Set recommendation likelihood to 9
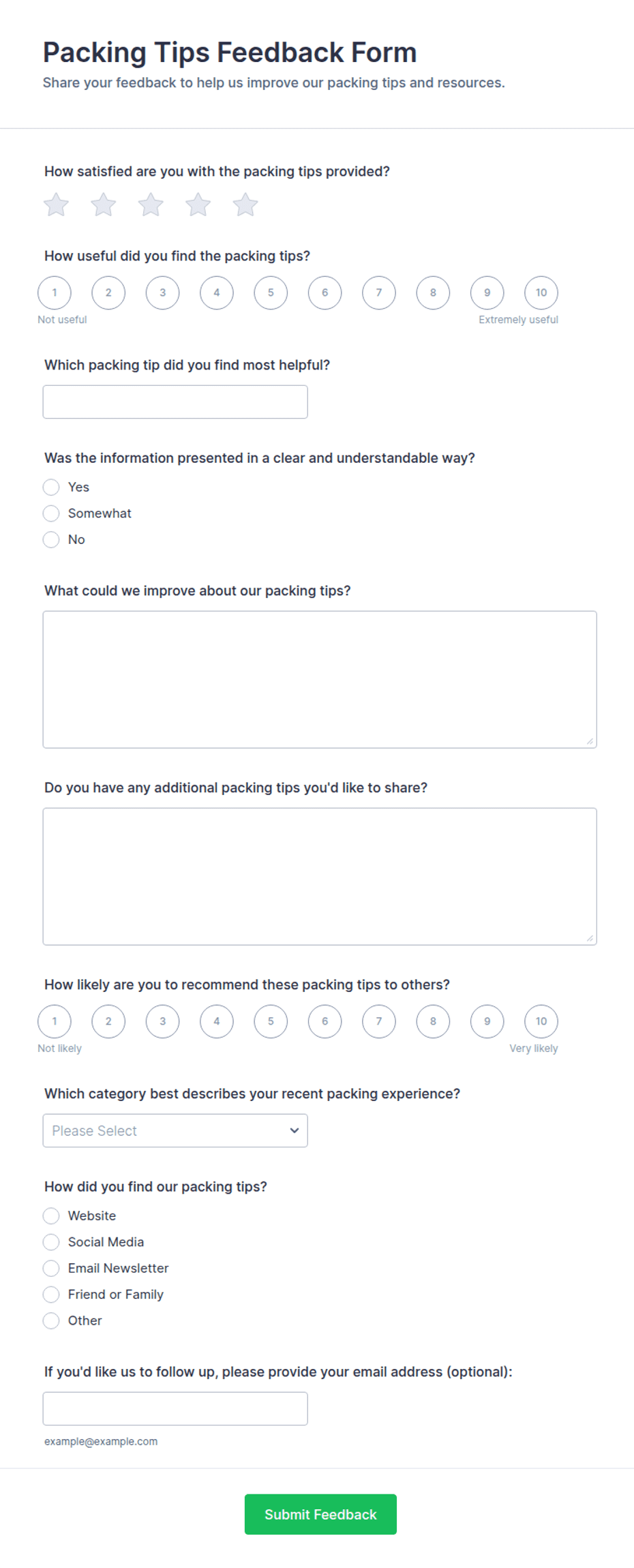The width and height of the screenshot is (634, 1568). tap(487, 1021)
